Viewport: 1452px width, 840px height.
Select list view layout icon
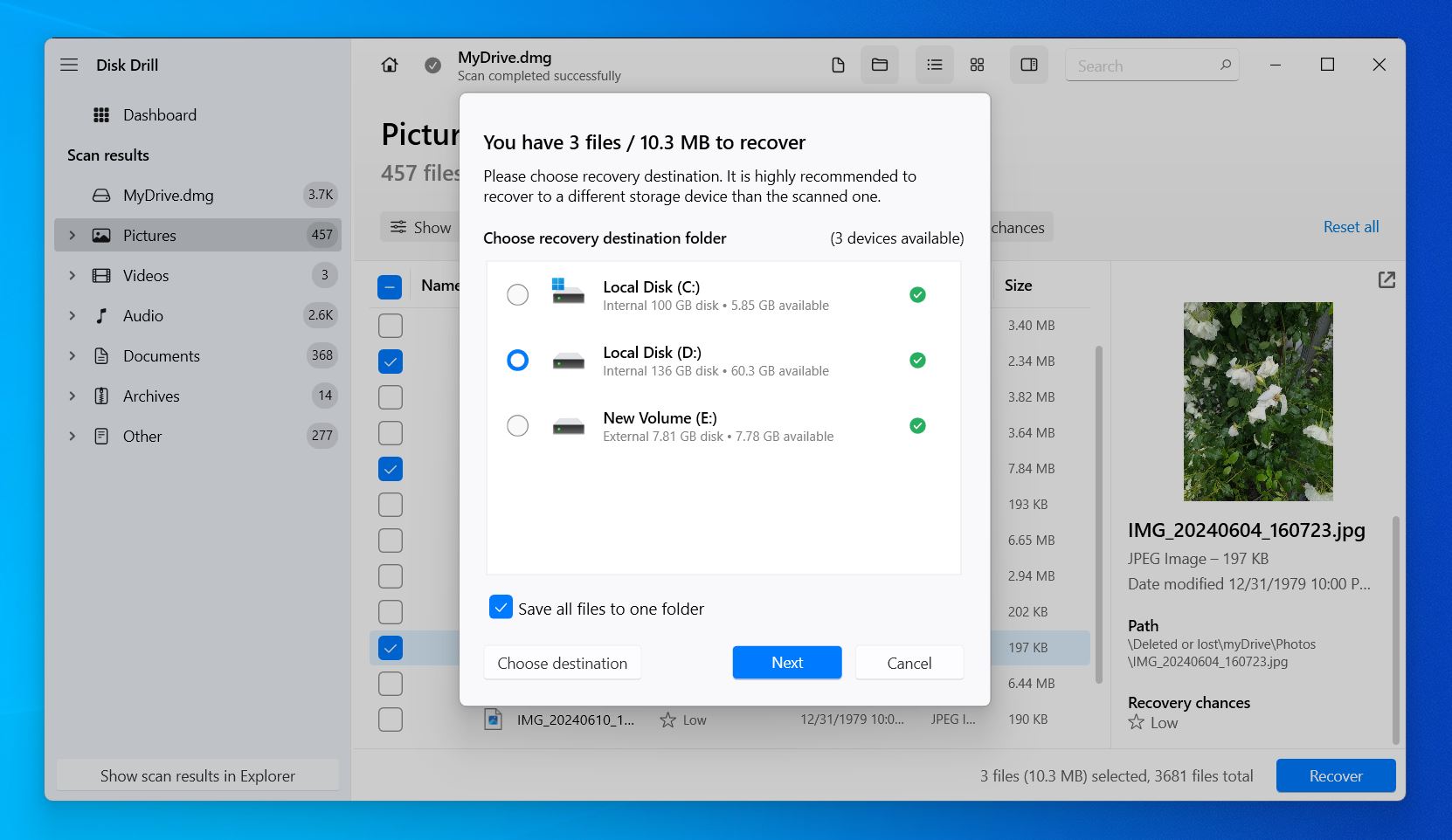pos(935,65)
